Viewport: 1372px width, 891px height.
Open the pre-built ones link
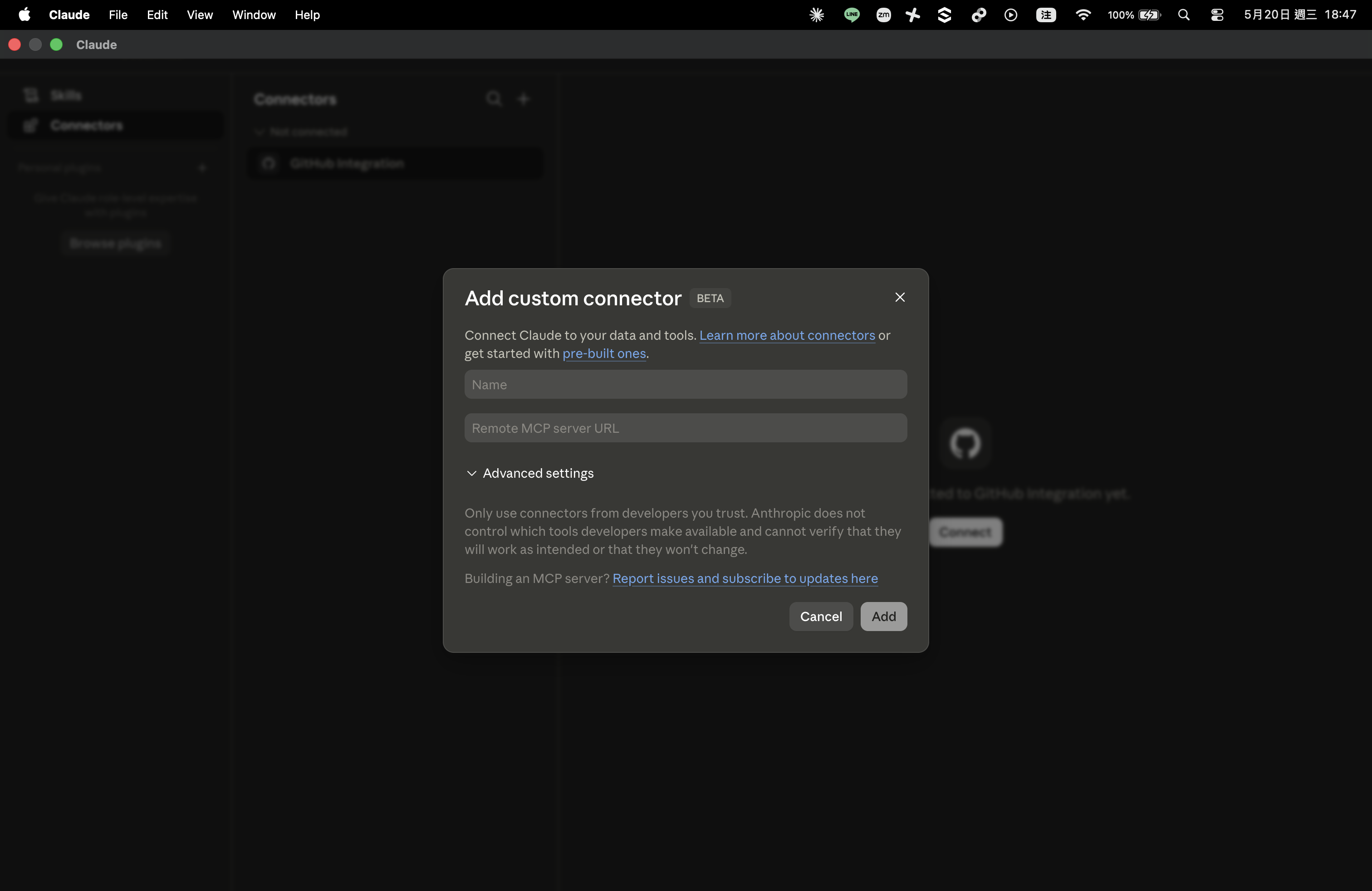pos(604,353)
